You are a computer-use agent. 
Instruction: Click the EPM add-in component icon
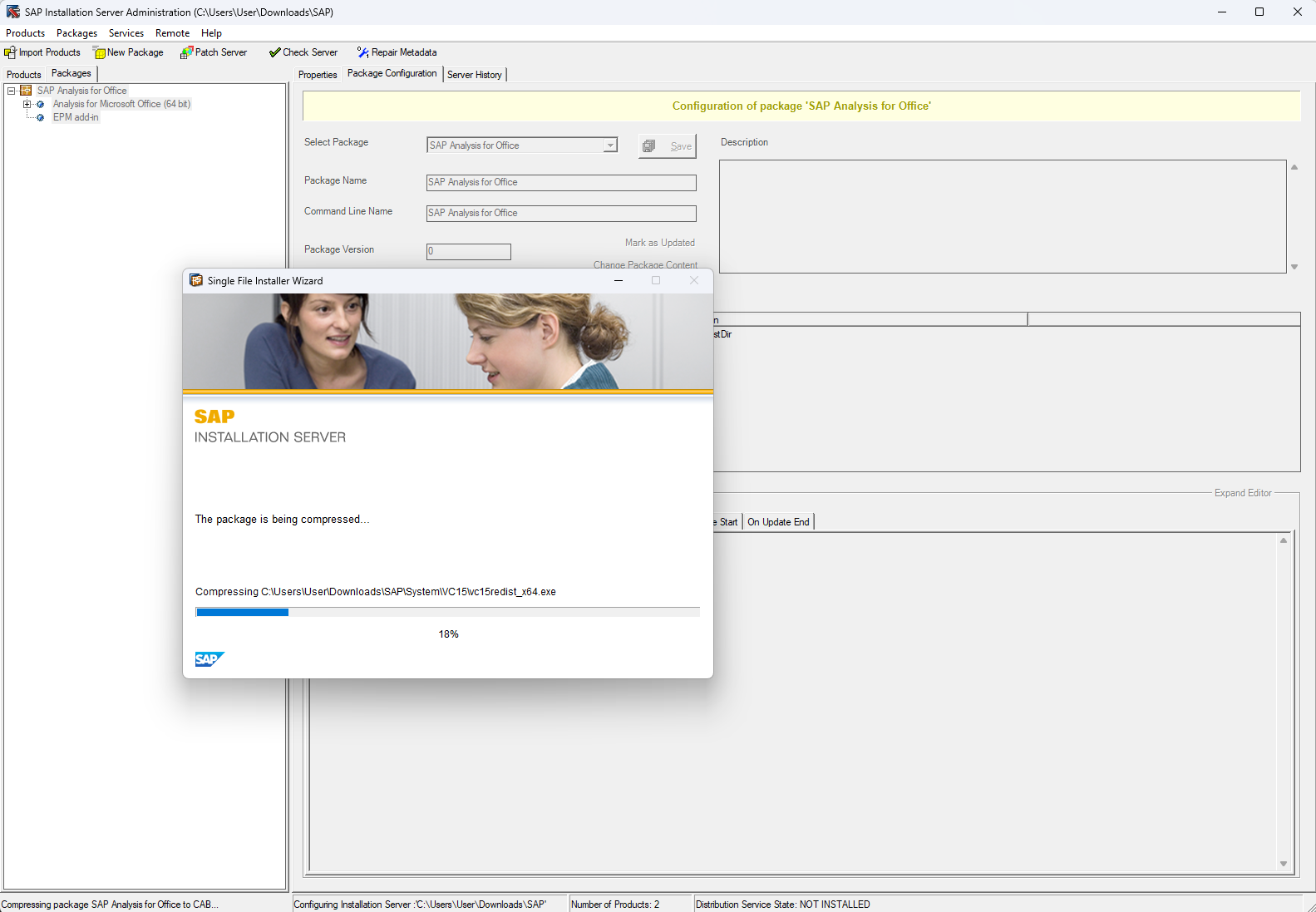(40, 117)
